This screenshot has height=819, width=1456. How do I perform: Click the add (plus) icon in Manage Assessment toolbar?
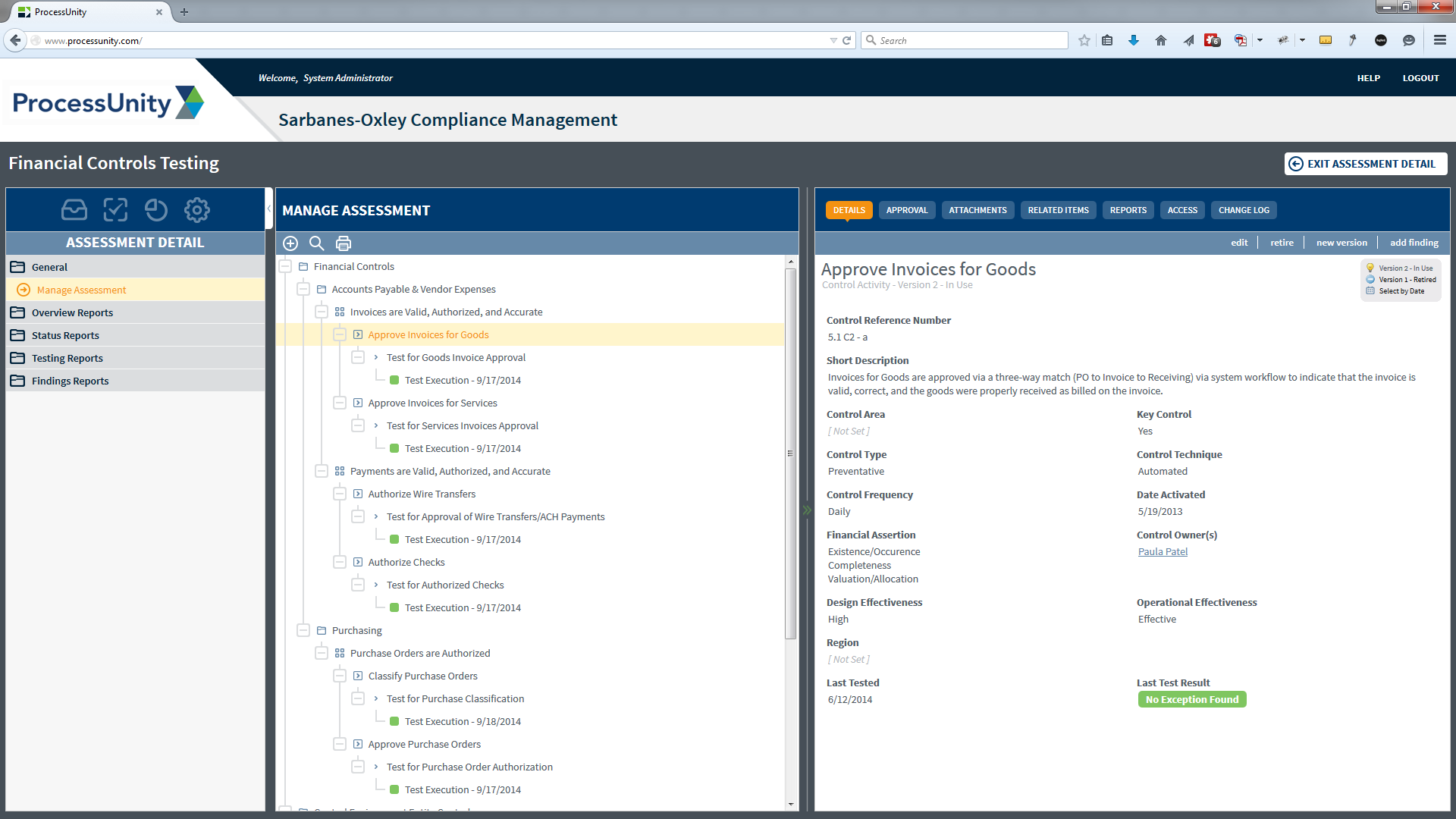[290, 243]
